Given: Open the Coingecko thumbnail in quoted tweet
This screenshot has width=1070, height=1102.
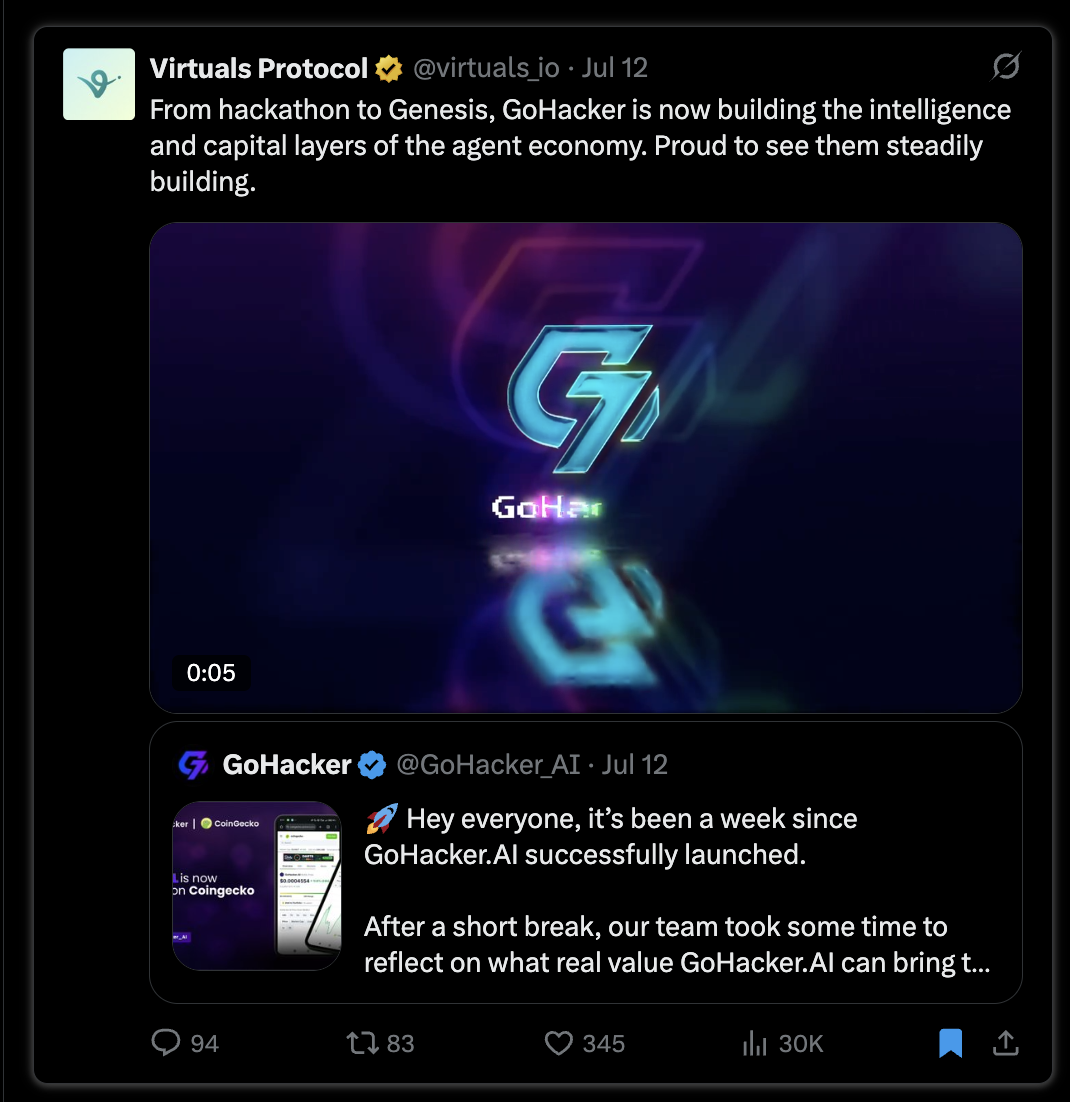Looking at the screenshot, I should click(257, 886).
